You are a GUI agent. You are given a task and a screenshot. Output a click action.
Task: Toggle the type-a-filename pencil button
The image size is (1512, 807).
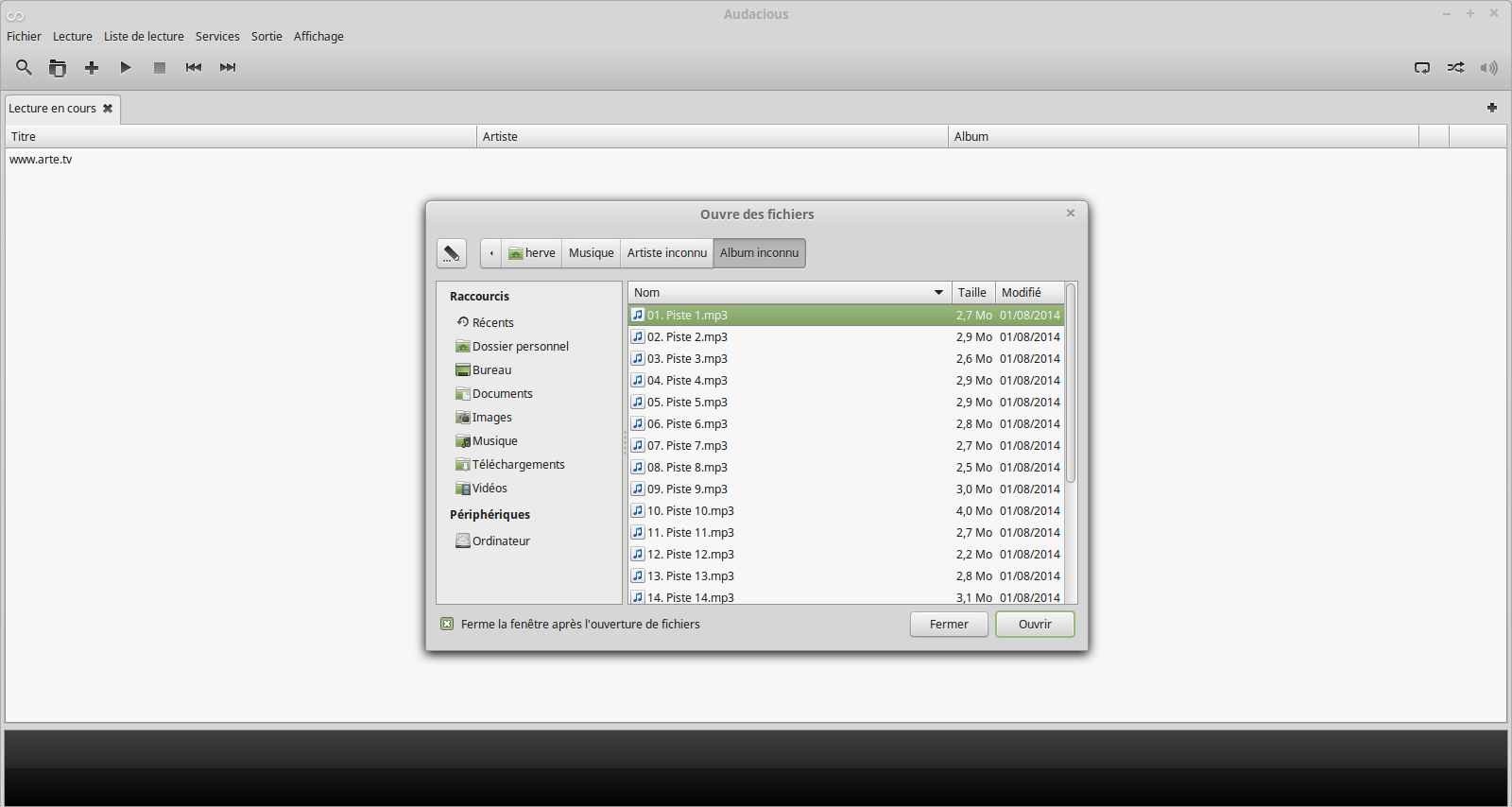[451, 253]
